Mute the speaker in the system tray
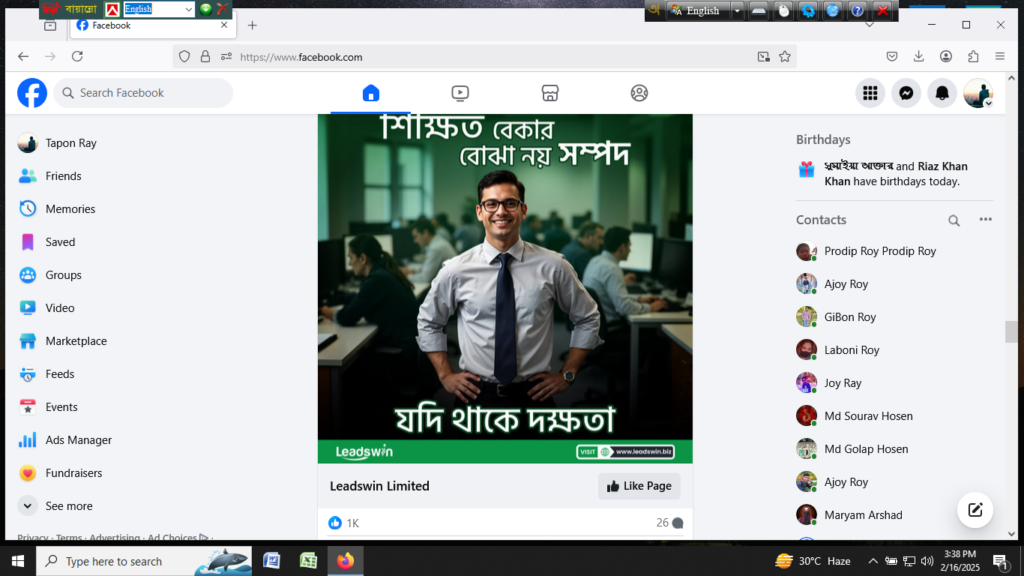Screen dimensions: 1024x576 click(928, 562)
